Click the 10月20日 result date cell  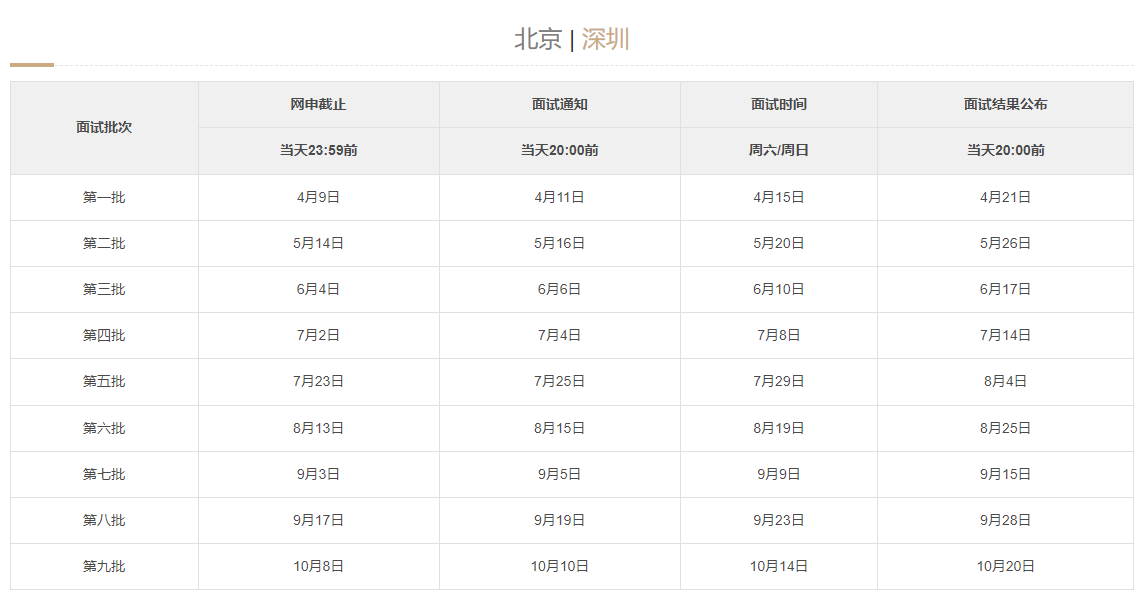coord(1005,566)
